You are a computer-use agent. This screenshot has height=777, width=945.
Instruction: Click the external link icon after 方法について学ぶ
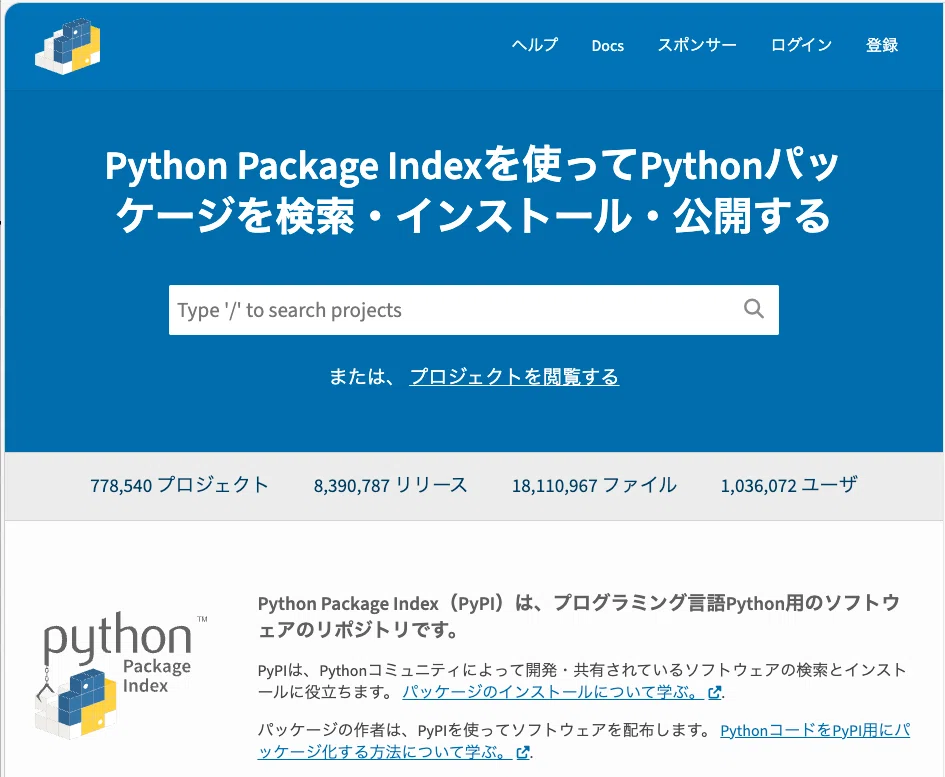click(523, 752)
